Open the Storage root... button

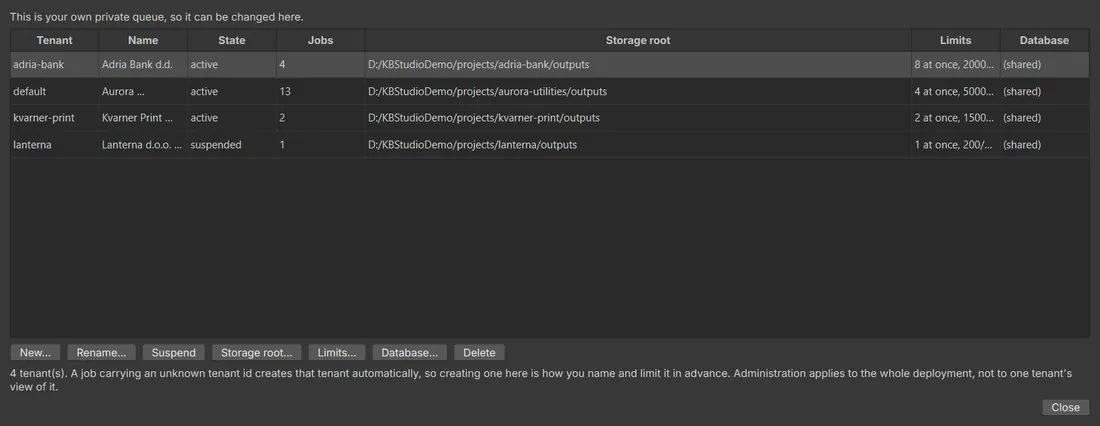(257, 352)
